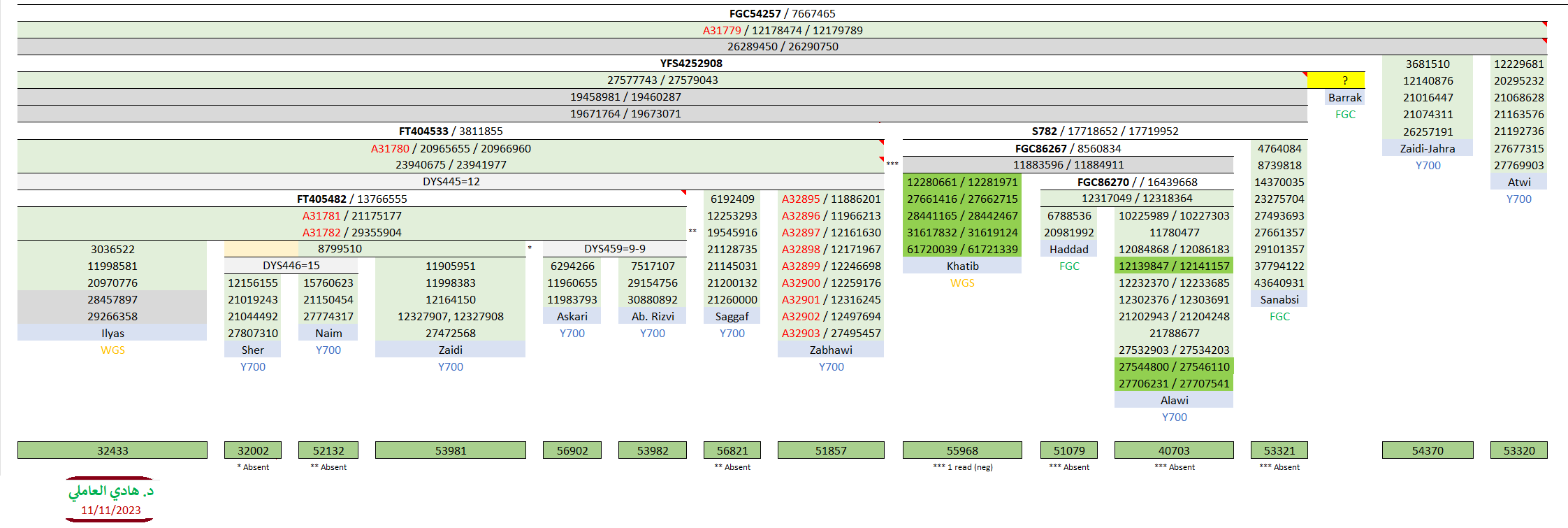Click the Khatib name cell
This screenshot has width=1568, height=528.
(962, 266)
